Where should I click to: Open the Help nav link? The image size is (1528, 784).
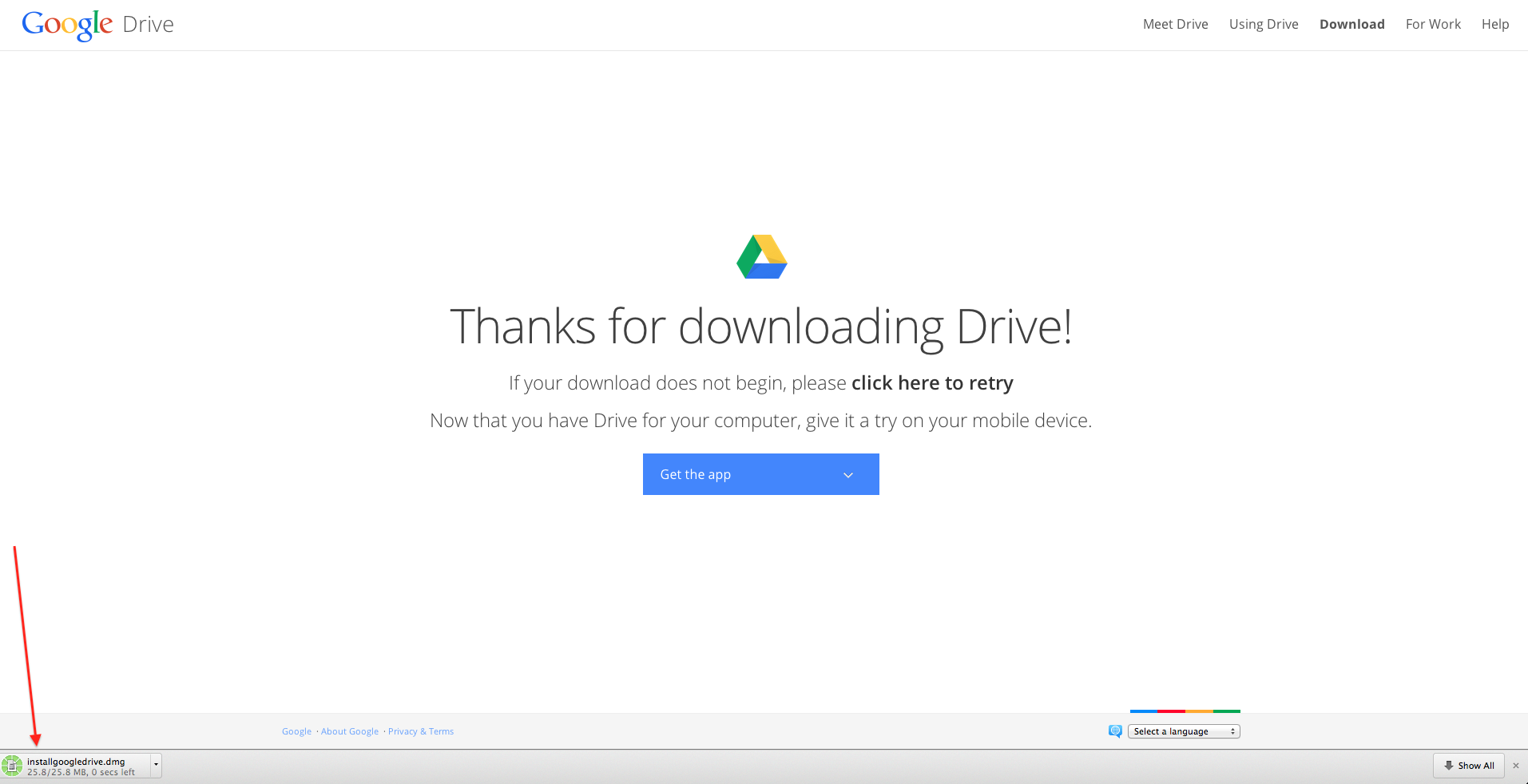[x=1495, y=24]
